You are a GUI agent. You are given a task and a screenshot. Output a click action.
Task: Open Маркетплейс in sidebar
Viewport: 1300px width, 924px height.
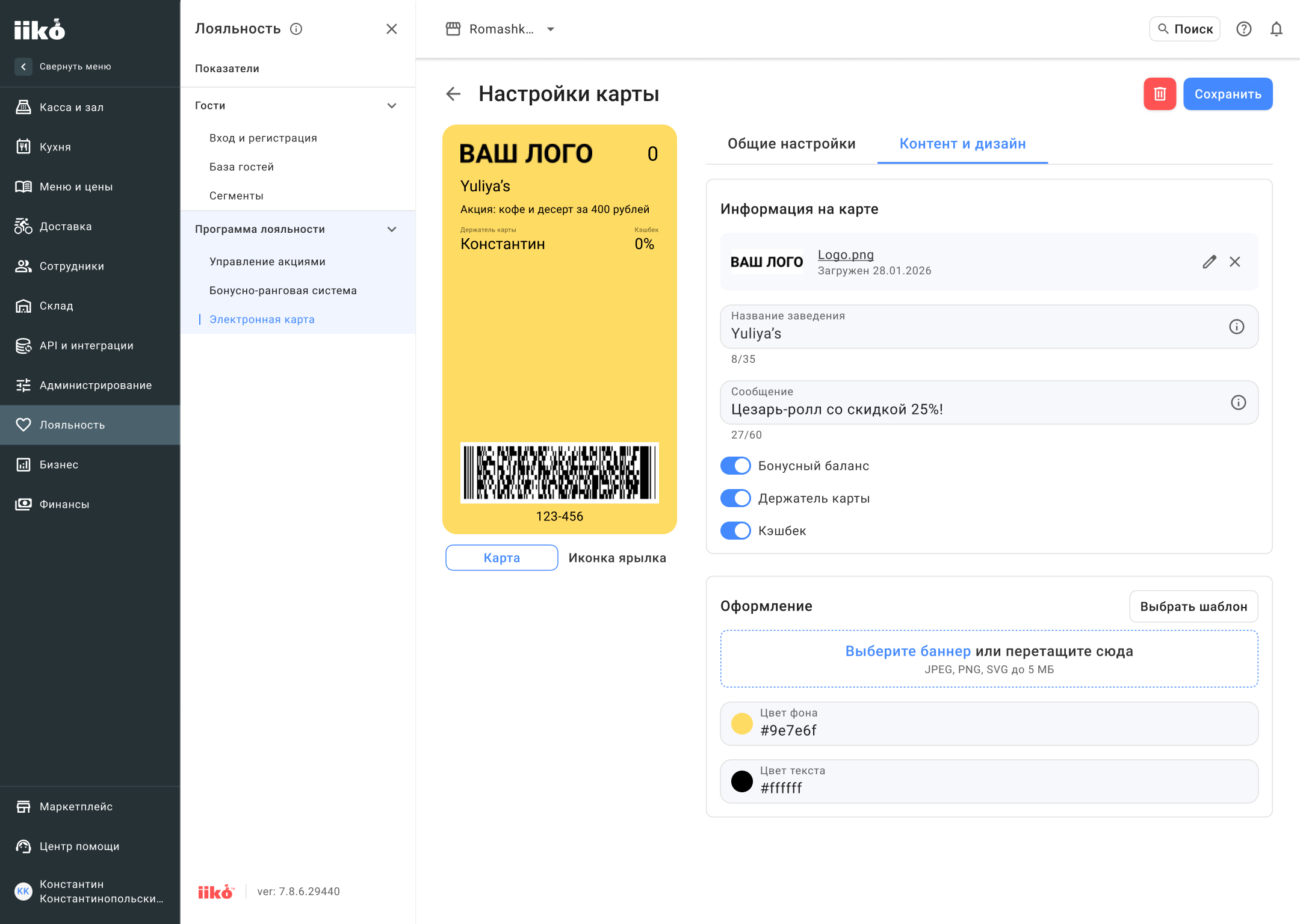(90, 806)
